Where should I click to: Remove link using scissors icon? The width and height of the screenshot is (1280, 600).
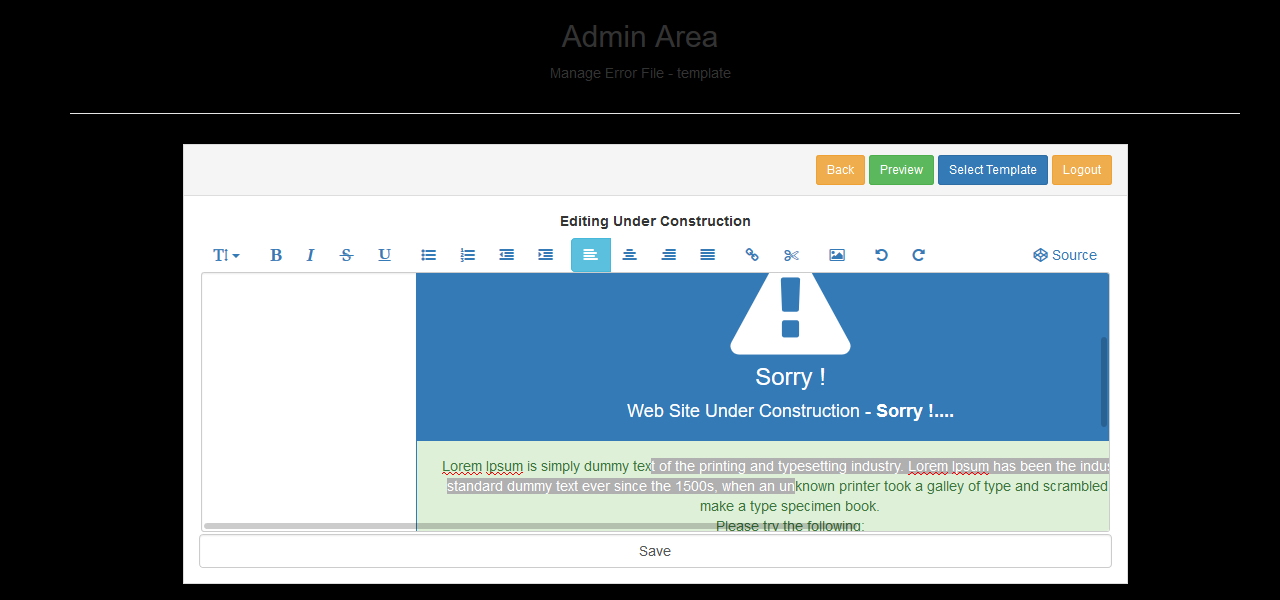(792, 255)
